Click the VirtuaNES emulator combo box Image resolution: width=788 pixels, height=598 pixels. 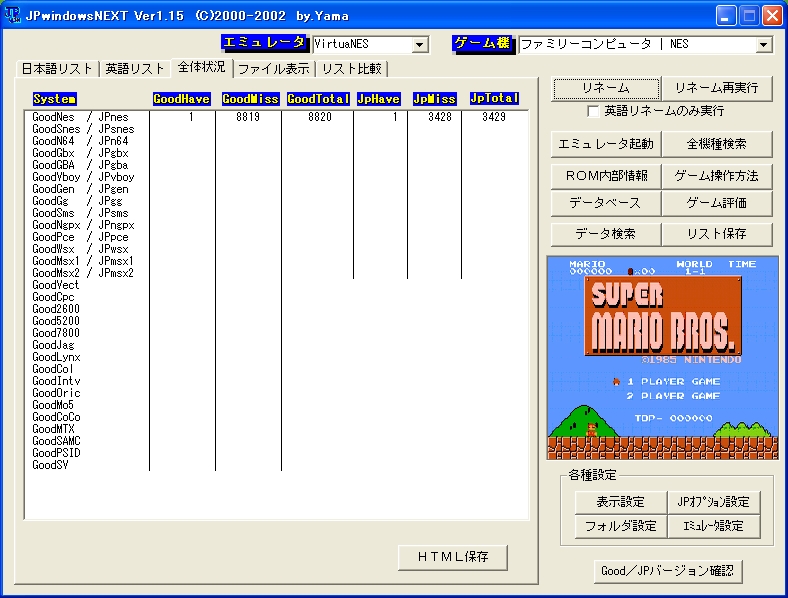pos(370,45)
